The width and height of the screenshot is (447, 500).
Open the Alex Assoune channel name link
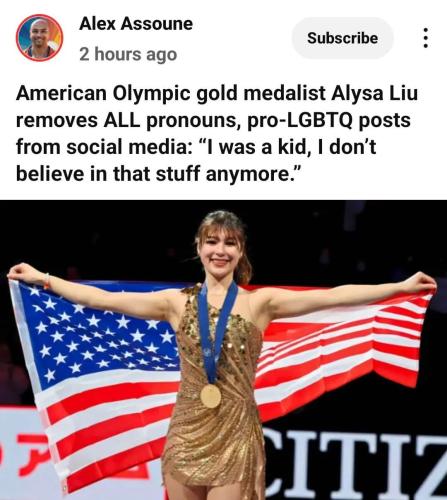click(x=136, y=24)
